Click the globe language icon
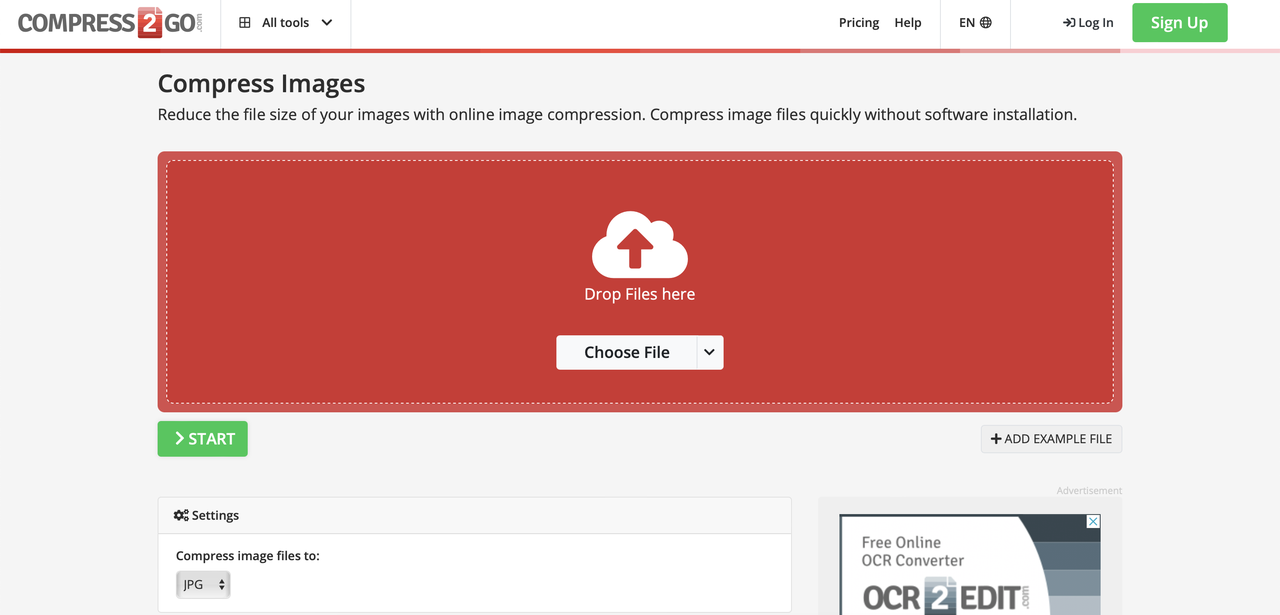Viewport: 1280px width, 615px height. point(986,22)
